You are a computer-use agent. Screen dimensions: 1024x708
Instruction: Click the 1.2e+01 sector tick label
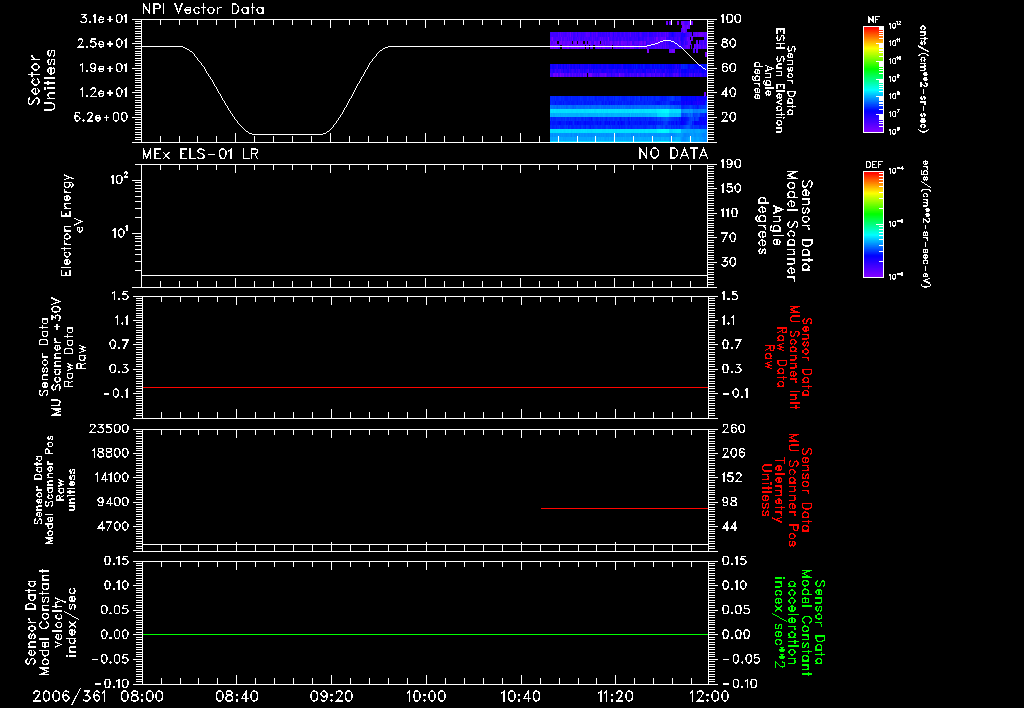click(x=103, y=93)
